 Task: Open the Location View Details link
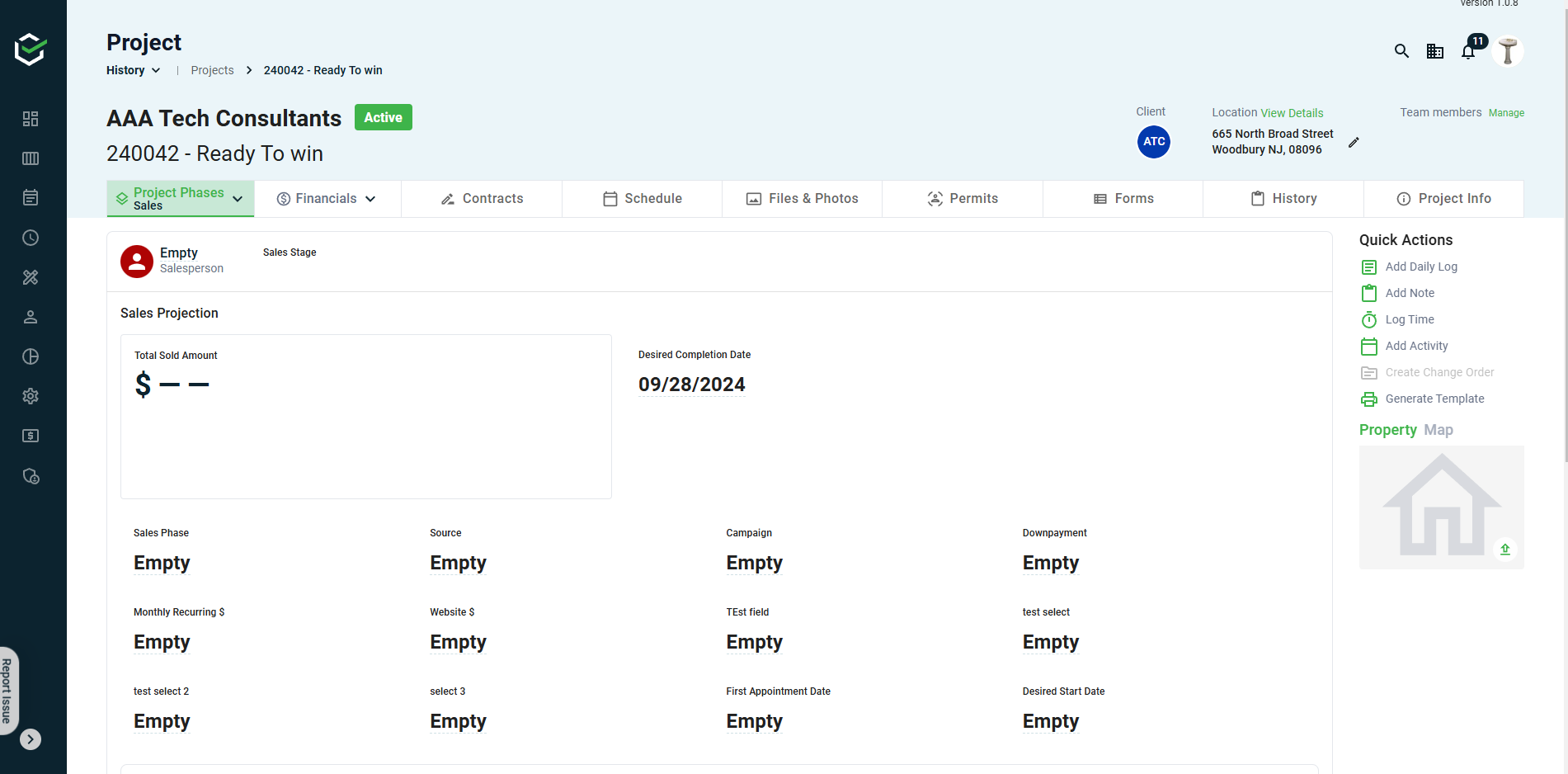click(1292, 113)
